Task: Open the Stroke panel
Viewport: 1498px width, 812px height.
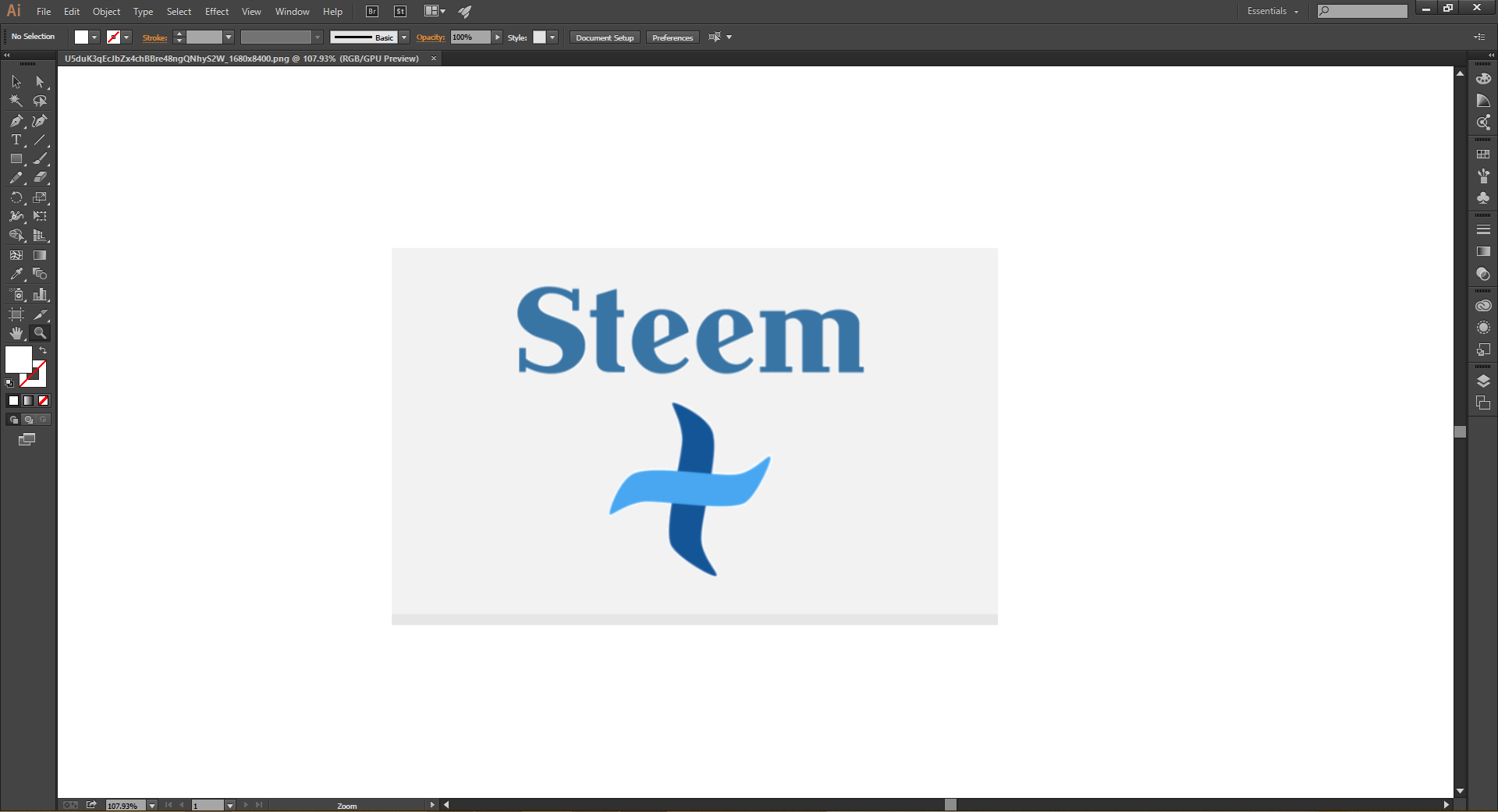Action: click(x=1483, y=230)
